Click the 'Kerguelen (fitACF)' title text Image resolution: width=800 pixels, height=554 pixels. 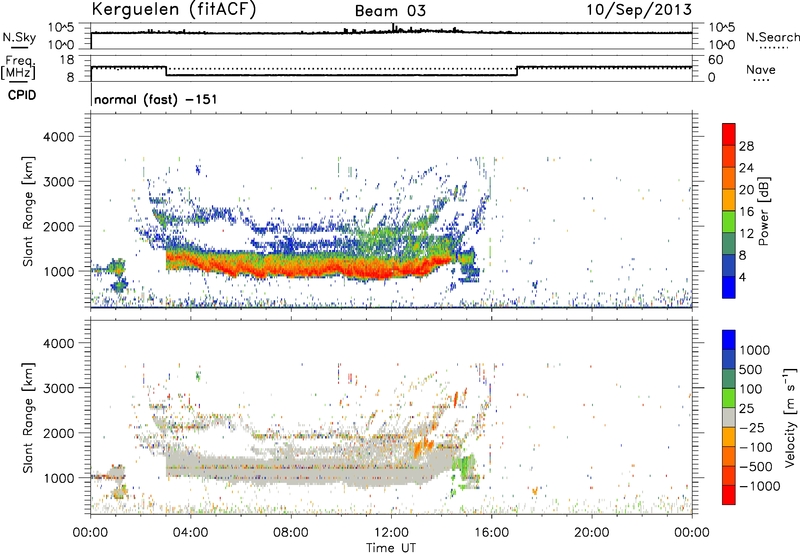[173, 9]
